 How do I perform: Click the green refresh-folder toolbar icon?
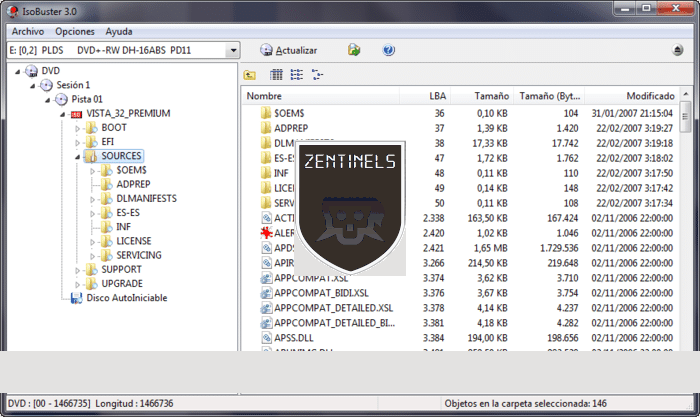pyautogui.click(x=354, y=50)
